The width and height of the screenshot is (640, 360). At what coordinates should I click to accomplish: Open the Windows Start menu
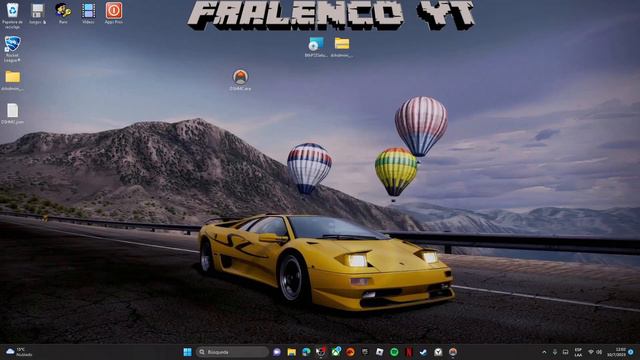point(187,352)
